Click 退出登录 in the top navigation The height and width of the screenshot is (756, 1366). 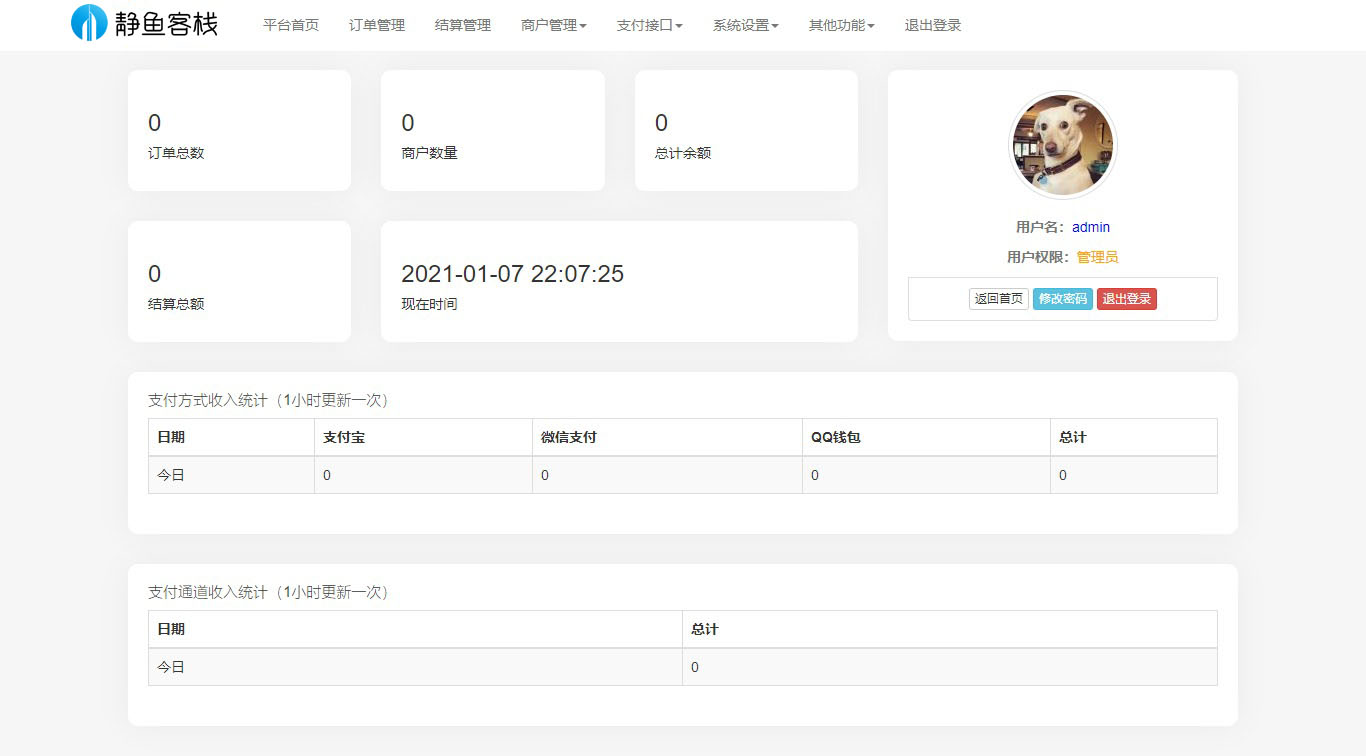(933, 25)
